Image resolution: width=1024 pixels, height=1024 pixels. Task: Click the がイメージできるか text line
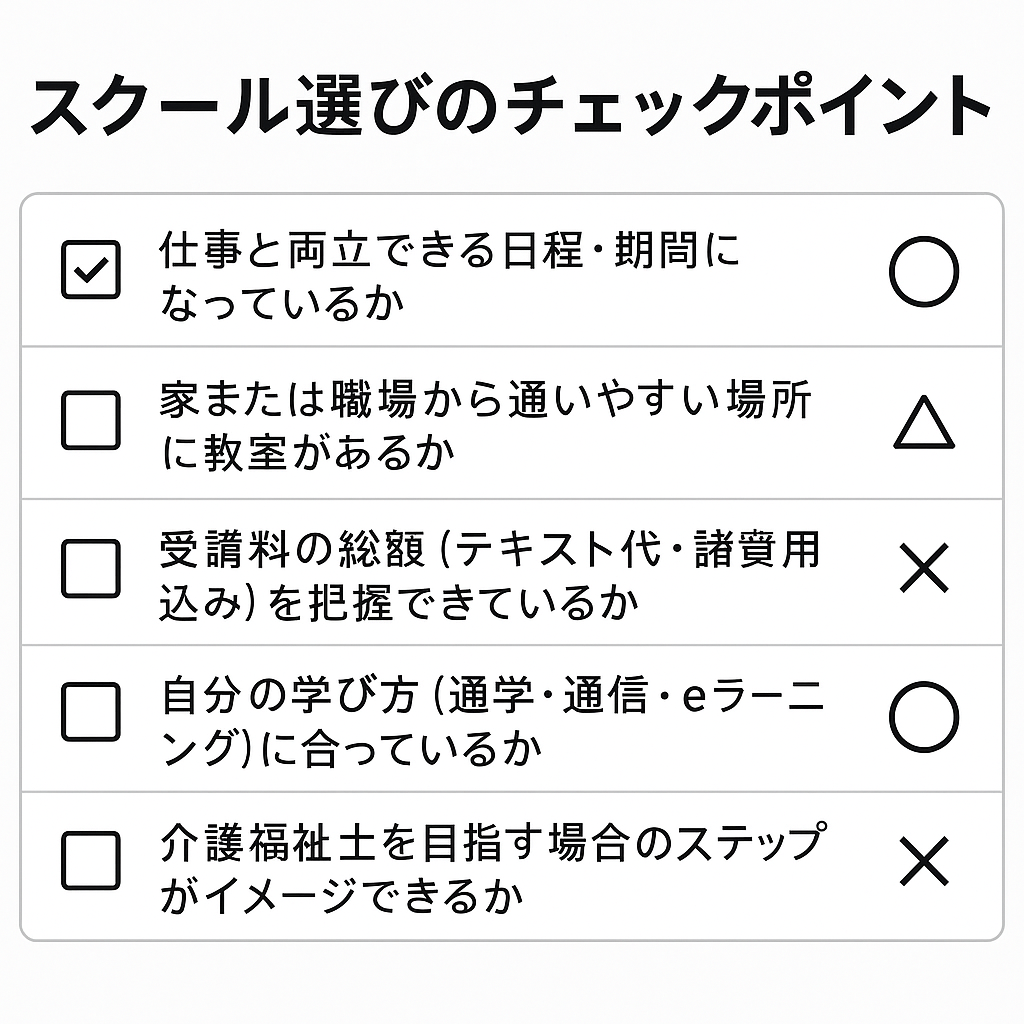click(x=341, y=895)
